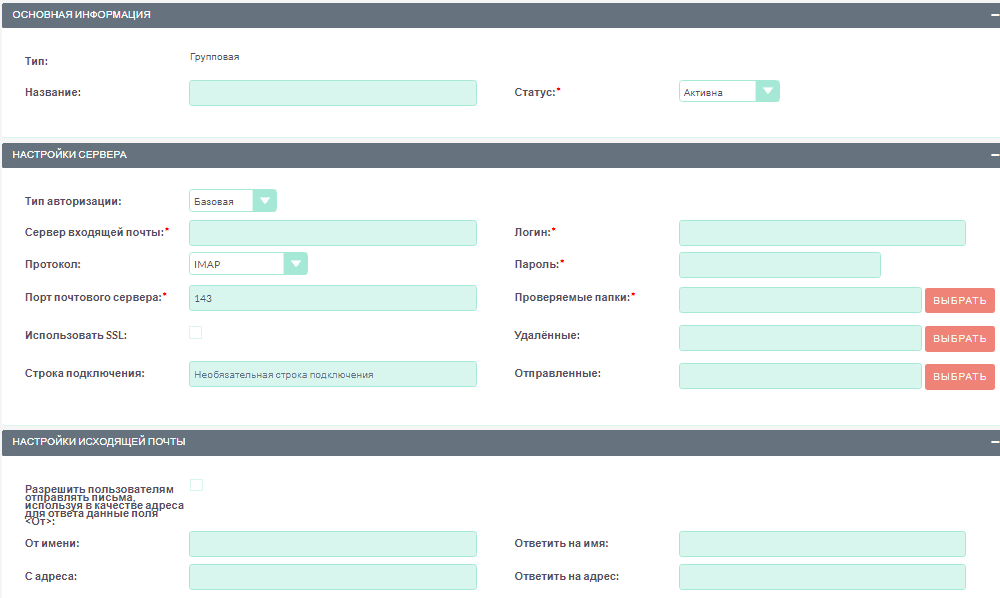Click Выбрать button for Отправленные folder
Screen dimensions: 1000x598
coord(959,376)
